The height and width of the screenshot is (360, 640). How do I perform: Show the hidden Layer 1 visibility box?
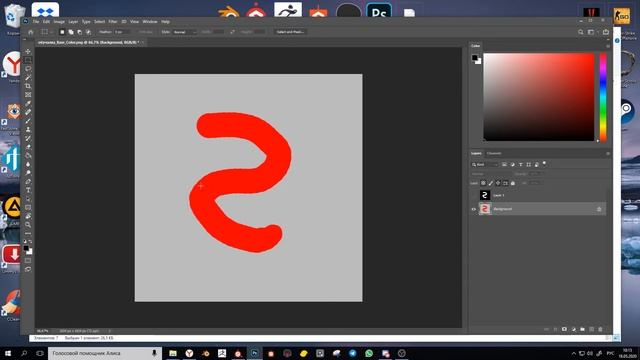473,195
